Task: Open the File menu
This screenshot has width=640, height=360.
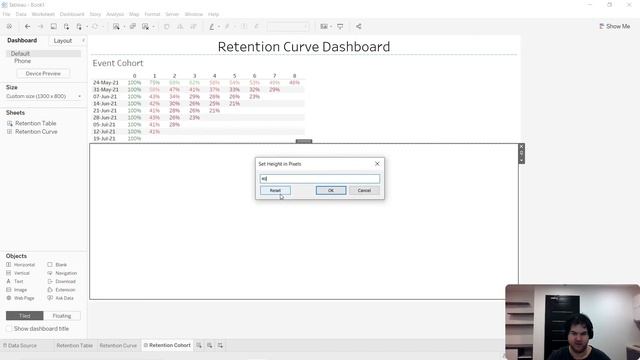Action: click(7, 14)
